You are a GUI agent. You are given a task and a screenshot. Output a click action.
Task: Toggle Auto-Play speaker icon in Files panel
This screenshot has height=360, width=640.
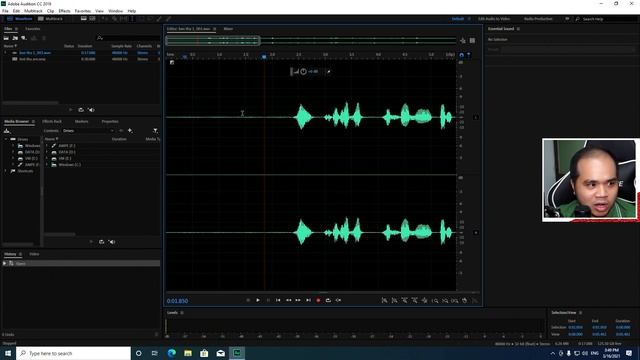point(91,110)
